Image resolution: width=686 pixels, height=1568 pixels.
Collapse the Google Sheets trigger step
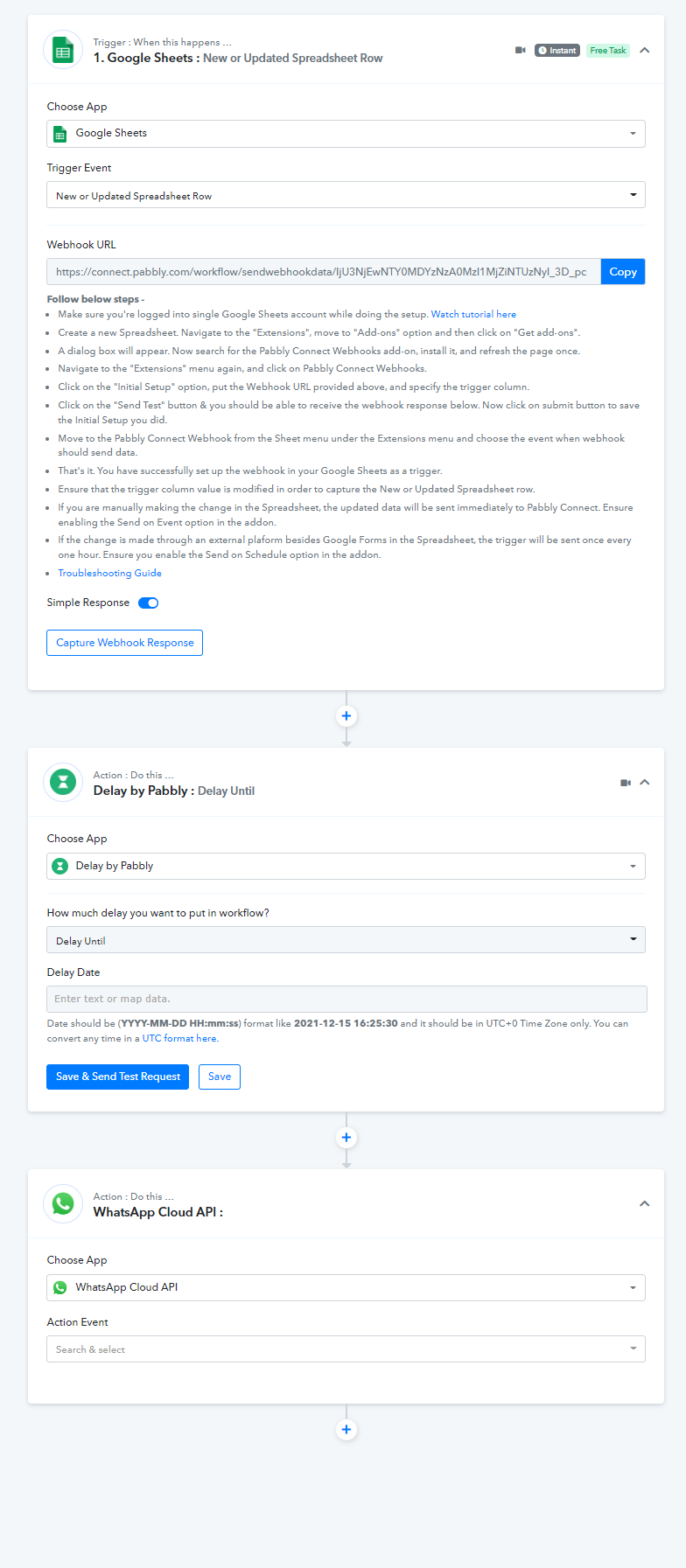pyautogui.click(x=645, y=50)
